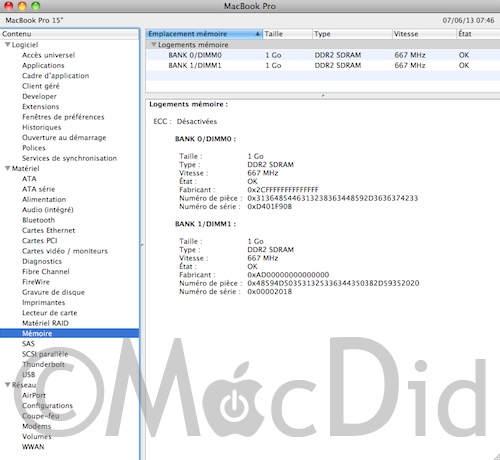Click serial number 0xD401F908 value
This screenshot has width=500, height=460.
pyautogui.click(x=269, y=207)
